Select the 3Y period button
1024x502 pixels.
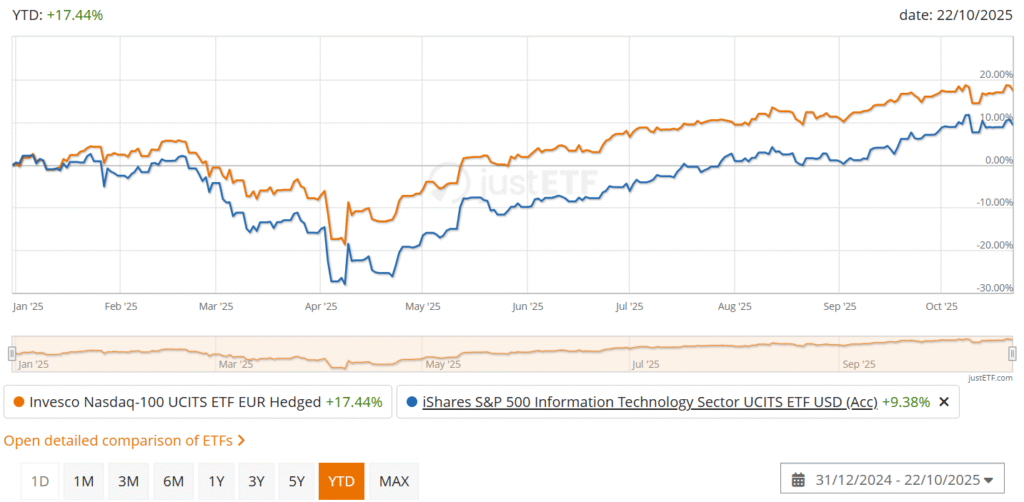pos(256,481)
